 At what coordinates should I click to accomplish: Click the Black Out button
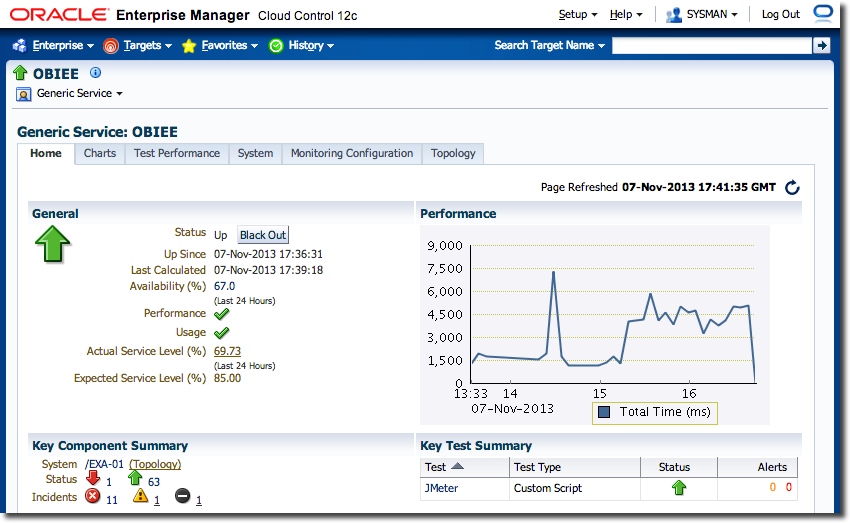pyautogui.click(x=263, y=235)
